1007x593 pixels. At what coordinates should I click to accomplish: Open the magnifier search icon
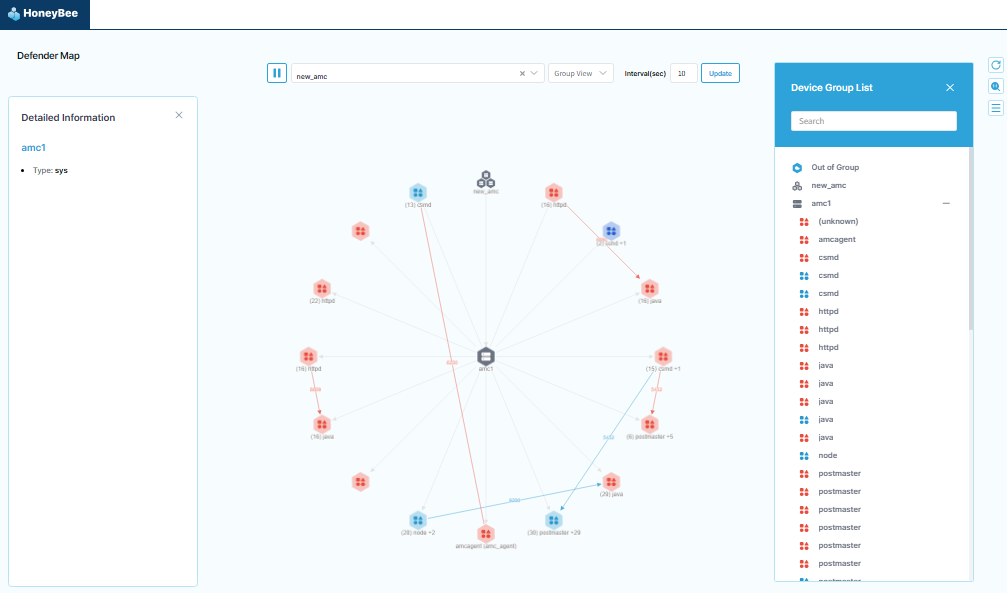[995, 86]
